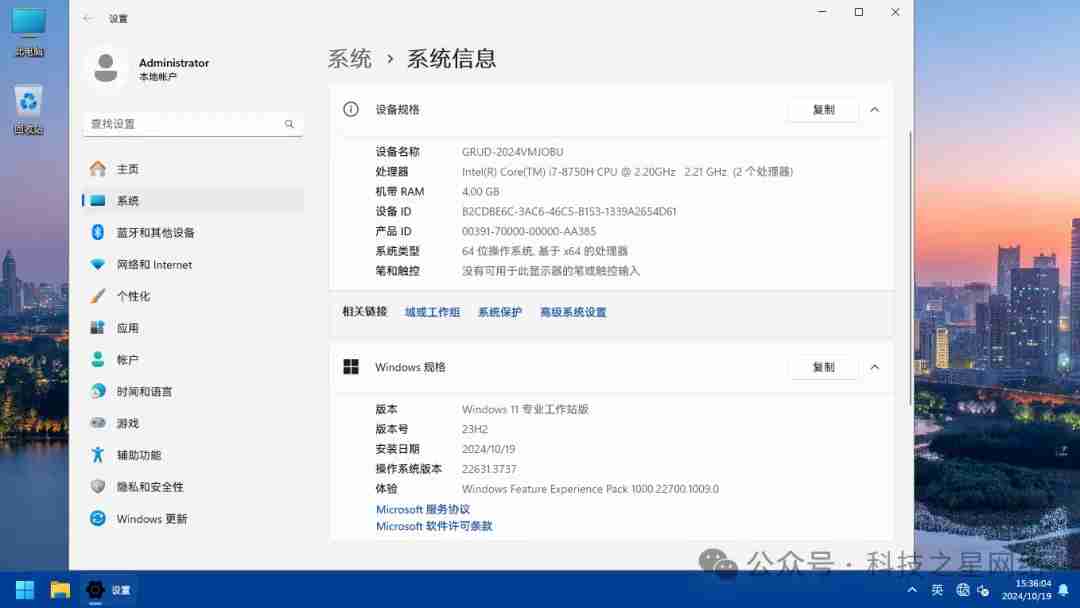Screen dimensions: 1080x608
Task: Open the Personalization paintbrush icon
Action: [x=98, y=296]
